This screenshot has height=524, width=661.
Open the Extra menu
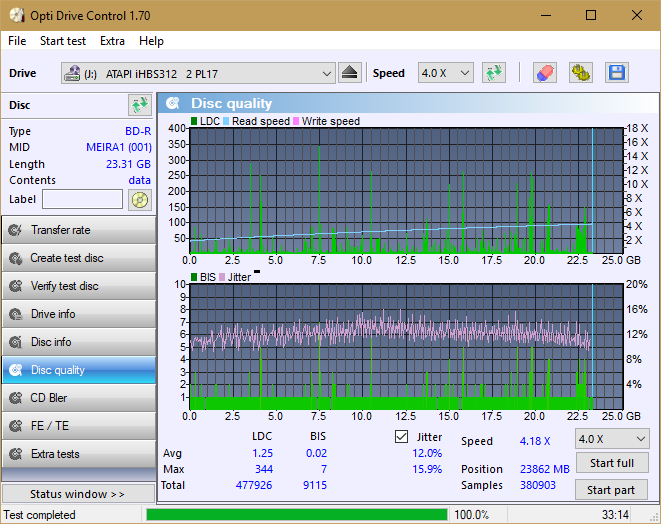pyautogui.click(x=112, y=41)
